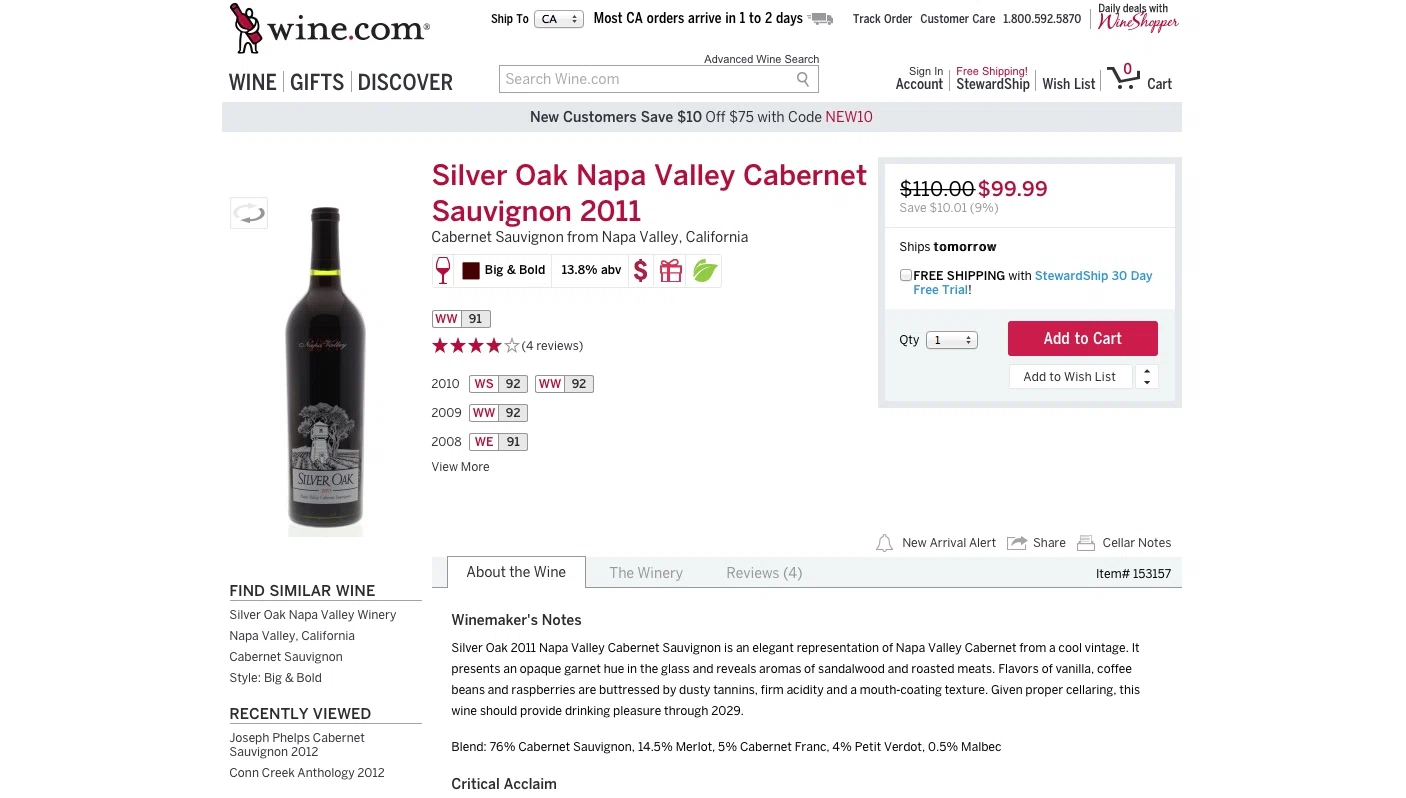This screenshot has height=798, width=1406.
Task: Click the red wine glass icon
Action: (443, 271)
